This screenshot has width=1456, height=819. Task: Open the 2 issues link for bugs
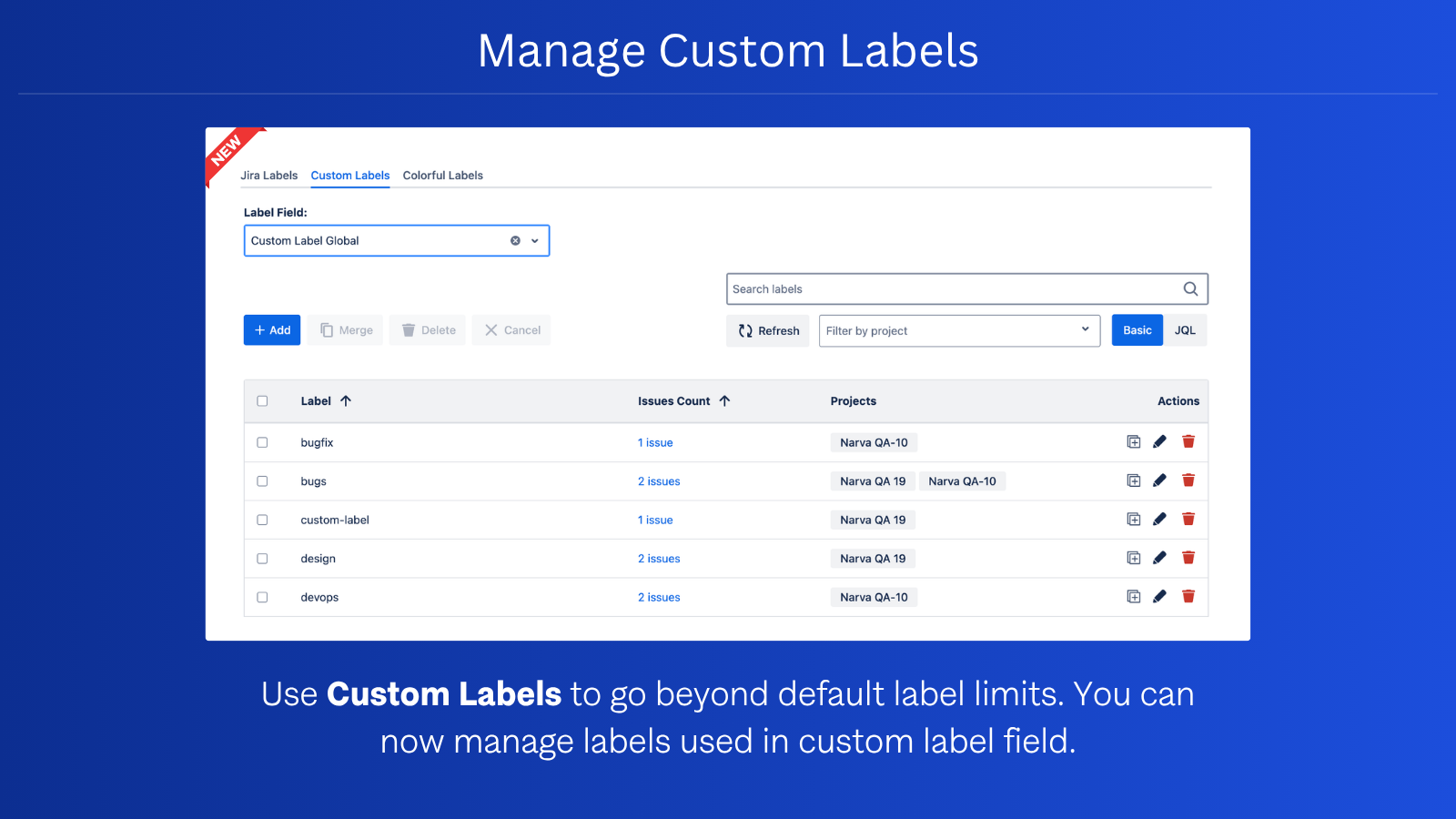(659, 481)
